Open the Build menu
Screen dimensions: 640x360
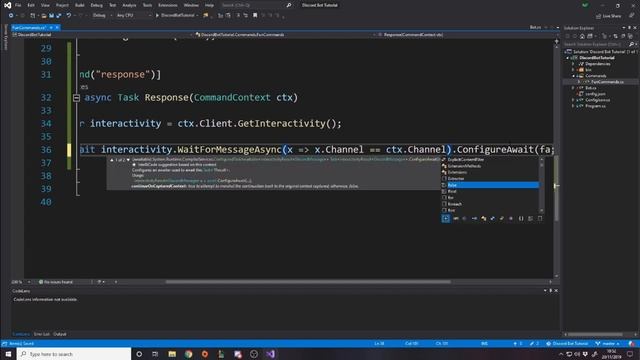pyautogui.click(x=80, y=5)
